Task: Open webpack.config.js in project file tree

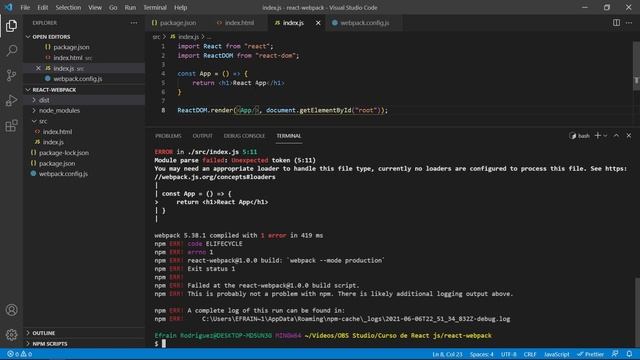Action: pyautogui.click(x=84, y=174)
